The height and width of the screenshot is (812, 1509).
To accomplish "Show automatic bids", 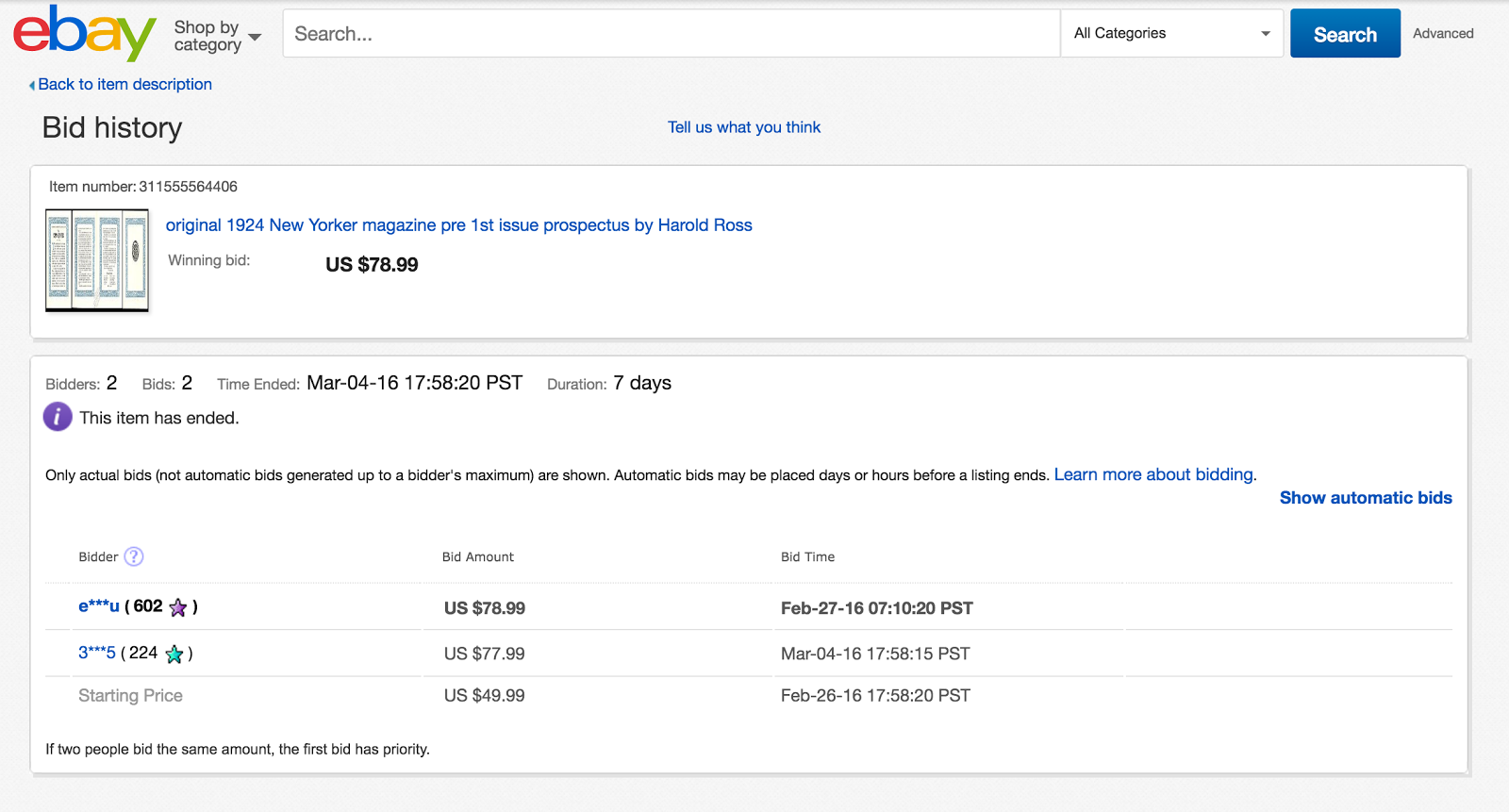I will click(x=1365, y=498).
